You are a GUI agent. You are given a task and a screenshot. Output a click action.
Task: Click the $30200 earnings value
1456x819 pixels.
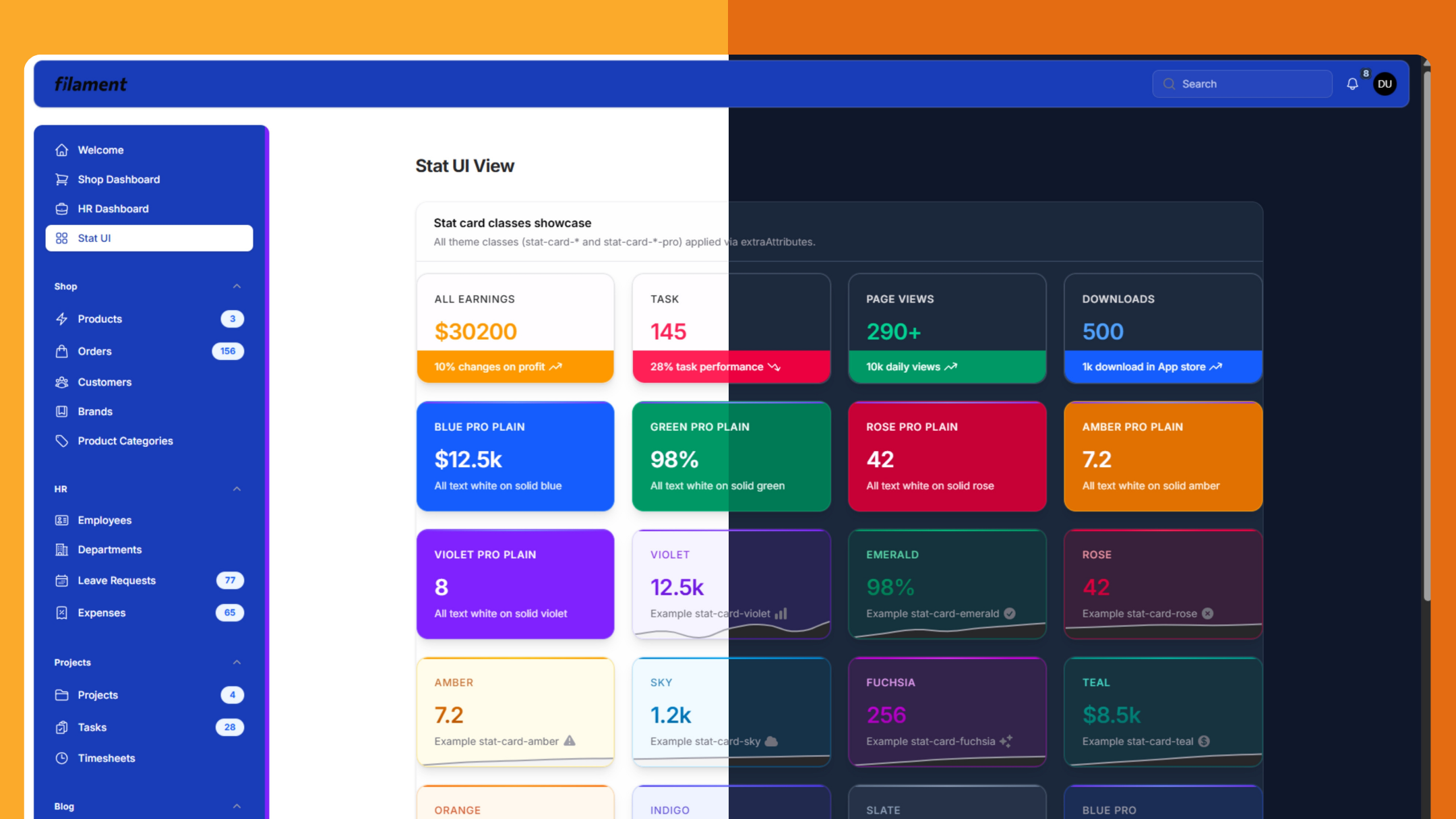tap(475, 332)
